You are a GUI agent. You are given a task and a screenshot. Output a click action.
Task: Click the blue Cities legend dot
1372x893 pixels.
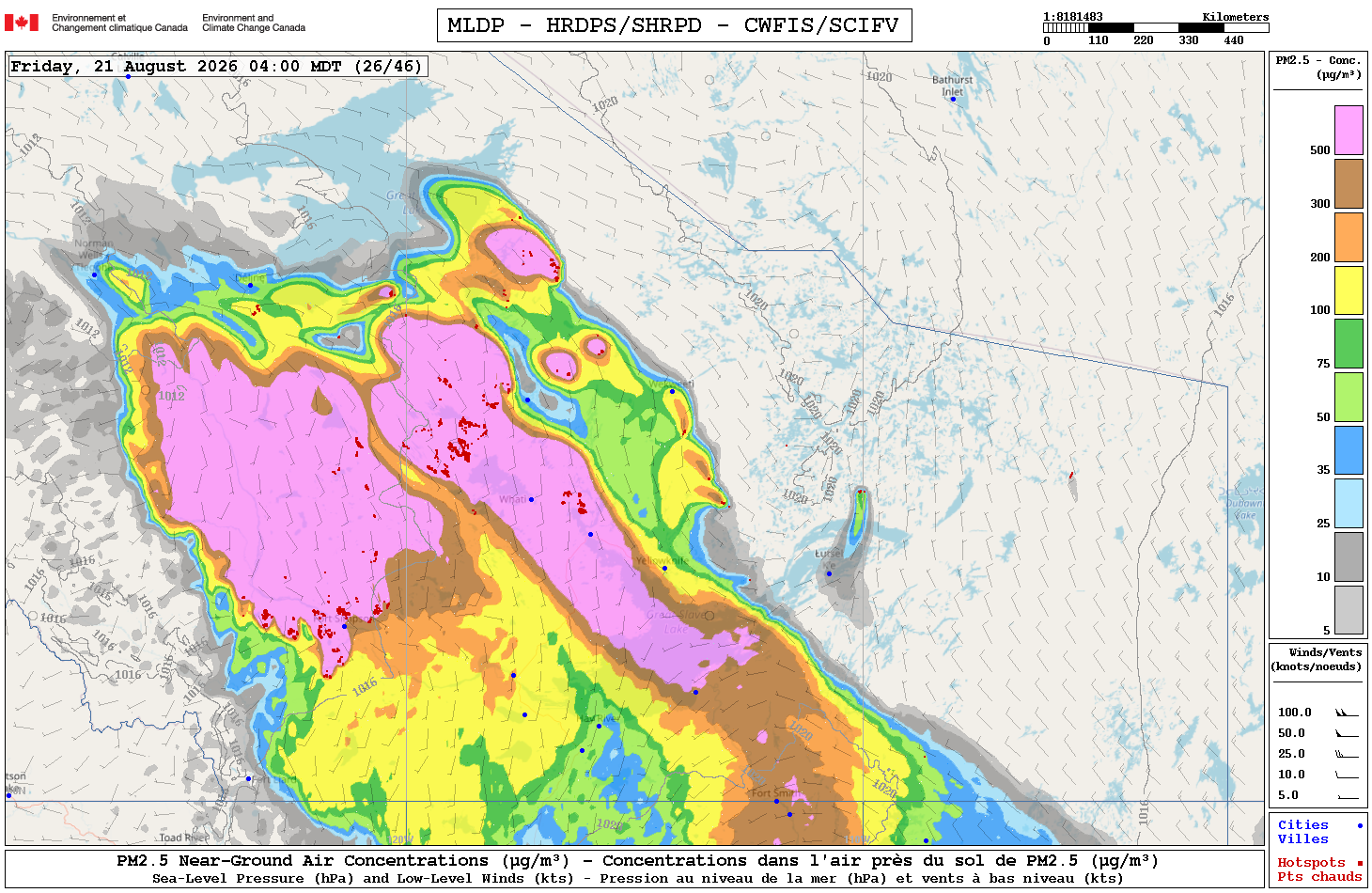click(x=1359, y=825)
